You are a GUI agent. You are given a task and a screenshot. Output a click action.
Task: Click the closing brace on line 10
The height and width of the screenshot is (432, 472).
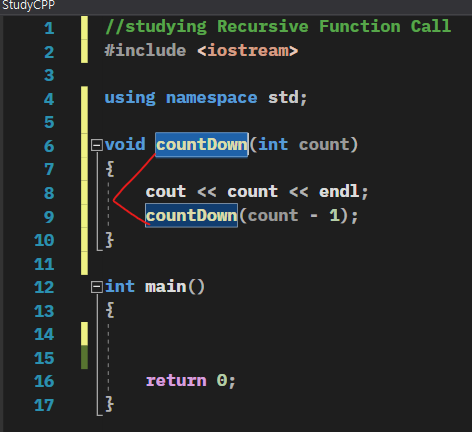point(110,240)
